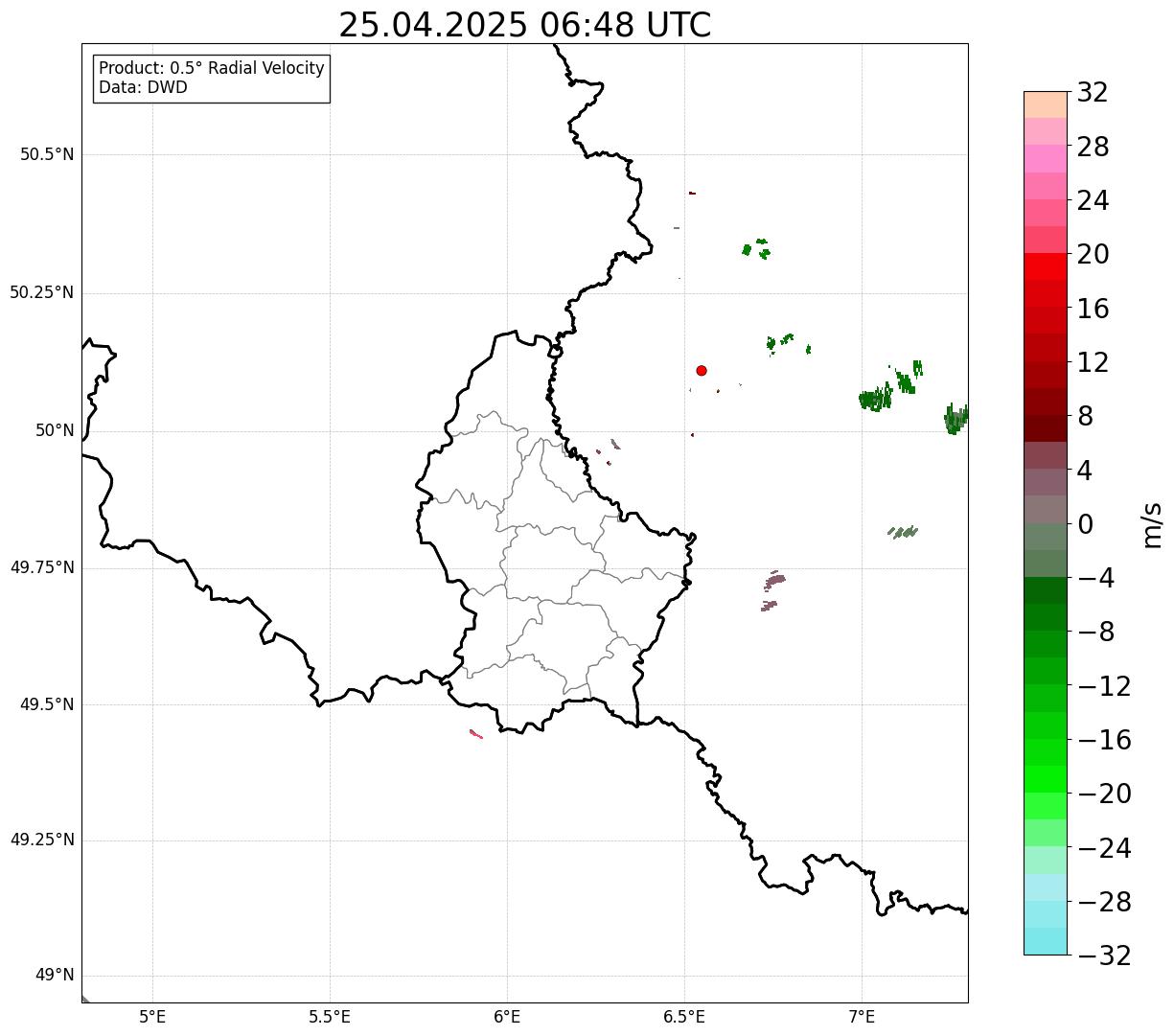The height and width of the screenshot is (1036, 1174).
Task: Click the 5°E longitude label
Action: (x=152, y=1017)
